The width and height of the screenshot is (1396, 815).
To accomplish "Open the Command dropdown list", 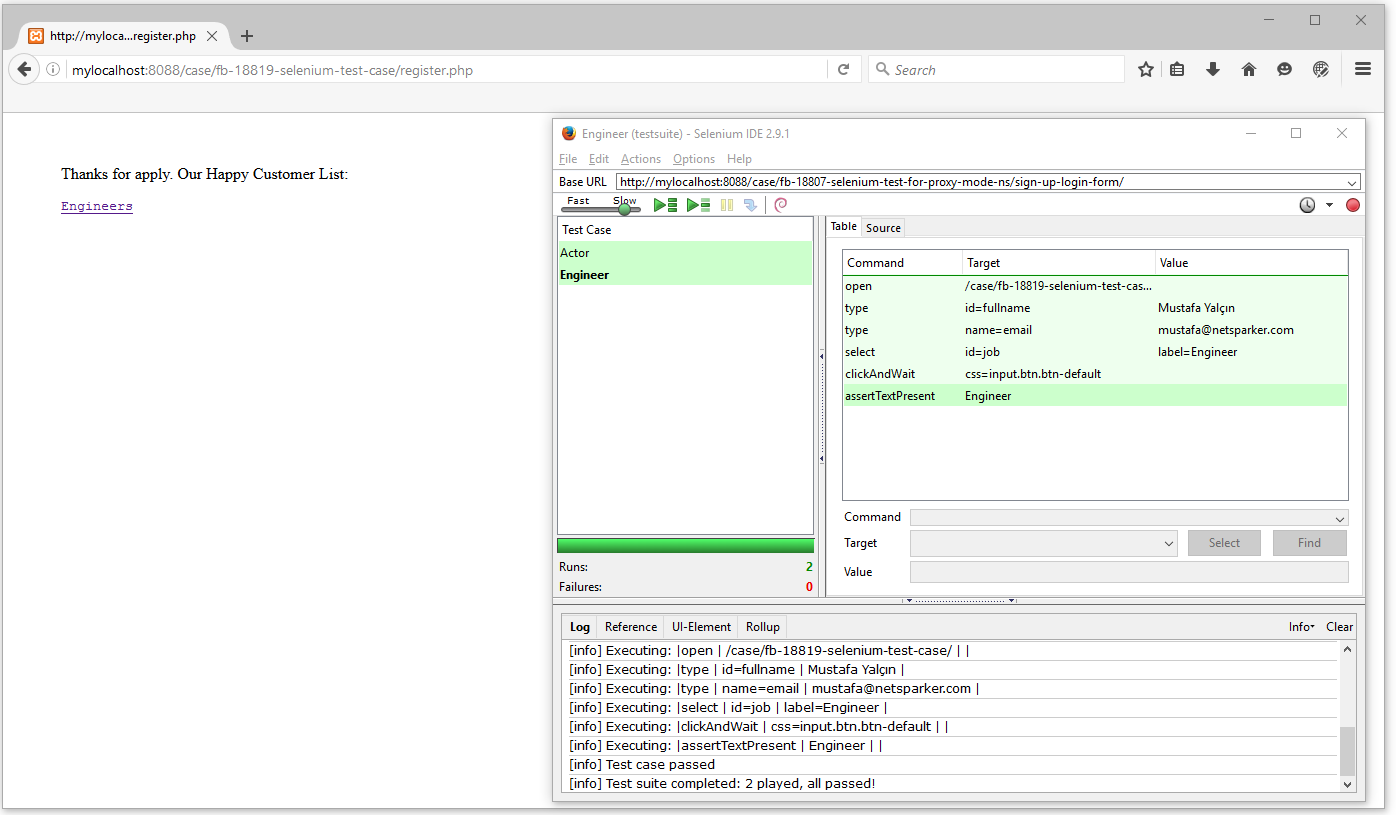I will [x=1340, y=517].
